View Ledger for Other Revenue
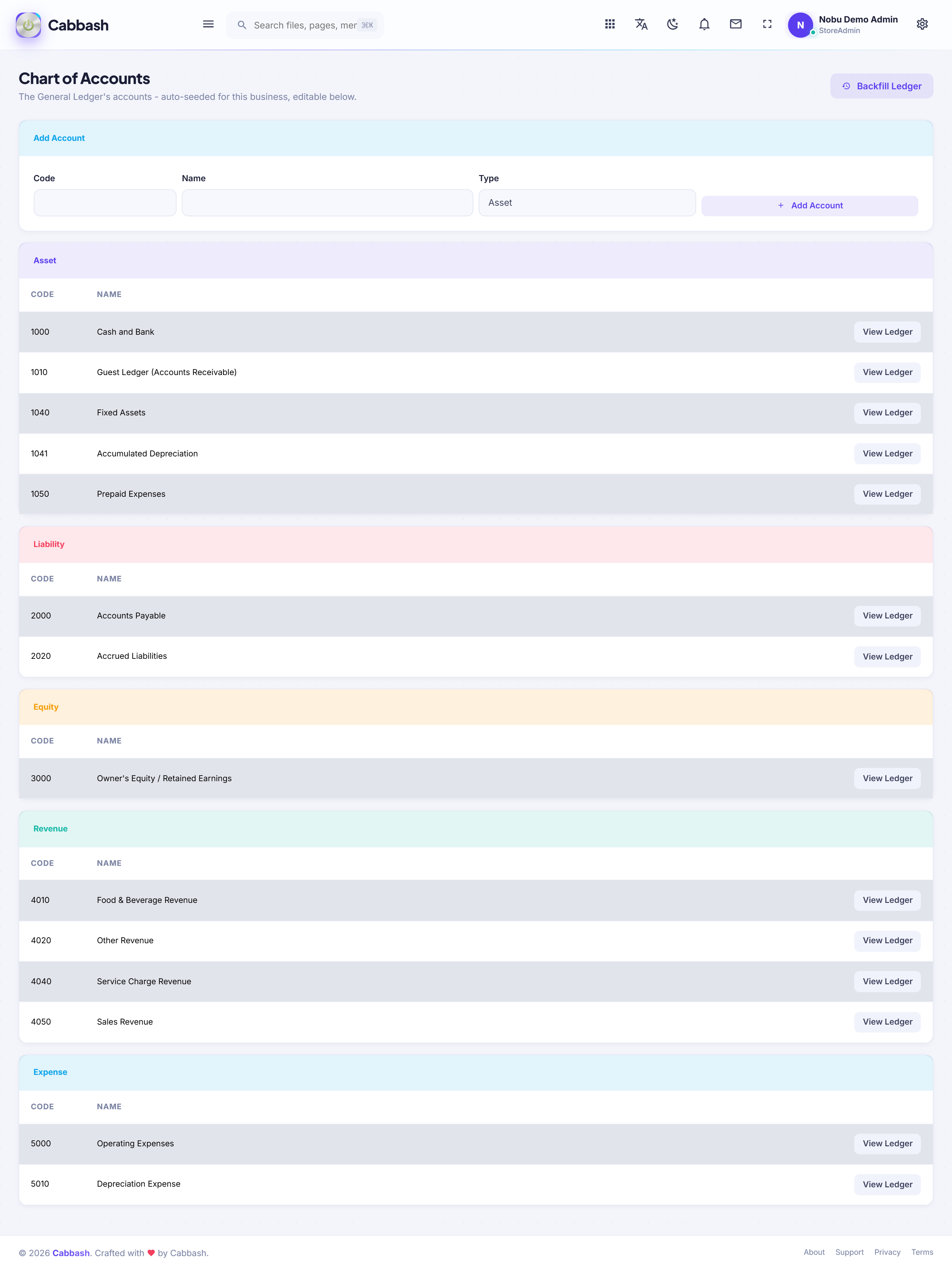This screenshot has height=1270, width=952. pos(887,941)
